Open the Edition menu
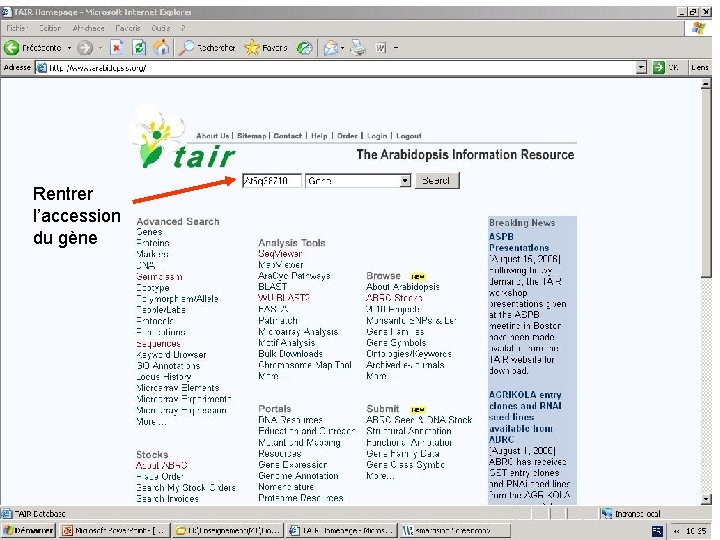 click(50, 28)
